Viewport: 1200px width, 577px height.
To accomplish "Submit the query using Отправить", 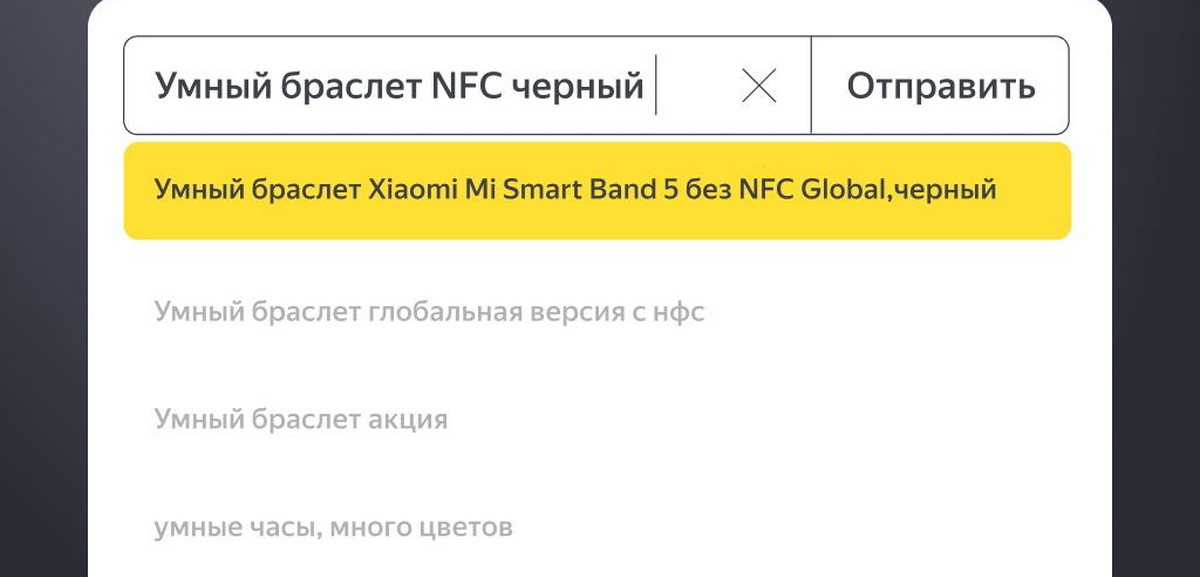I will tap(940, 87).
